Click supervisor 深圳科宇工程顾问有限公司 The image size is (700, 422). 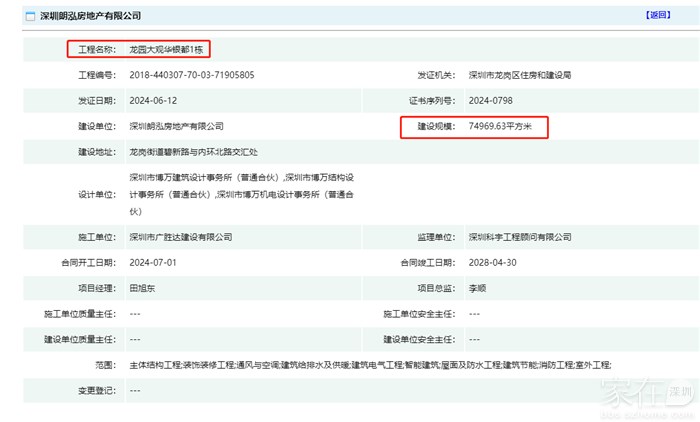pyautogui.click(x=520, y=237)
